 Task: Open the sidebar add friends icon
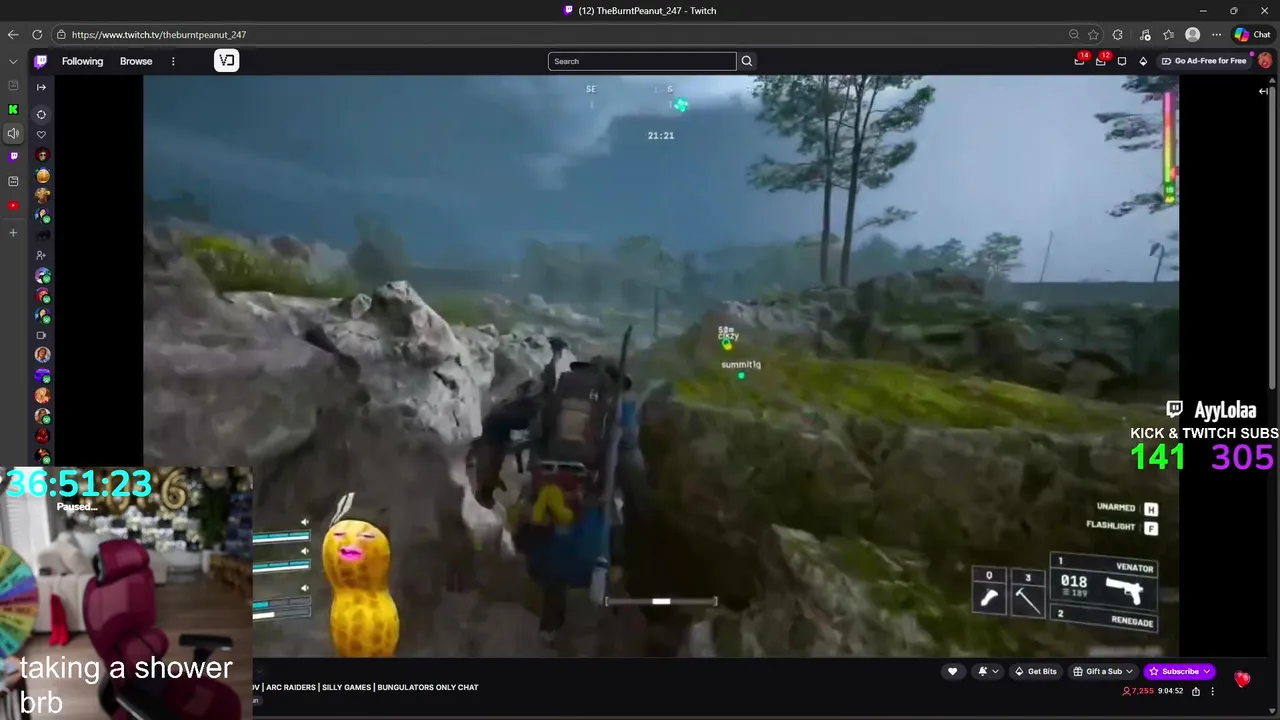41,255
